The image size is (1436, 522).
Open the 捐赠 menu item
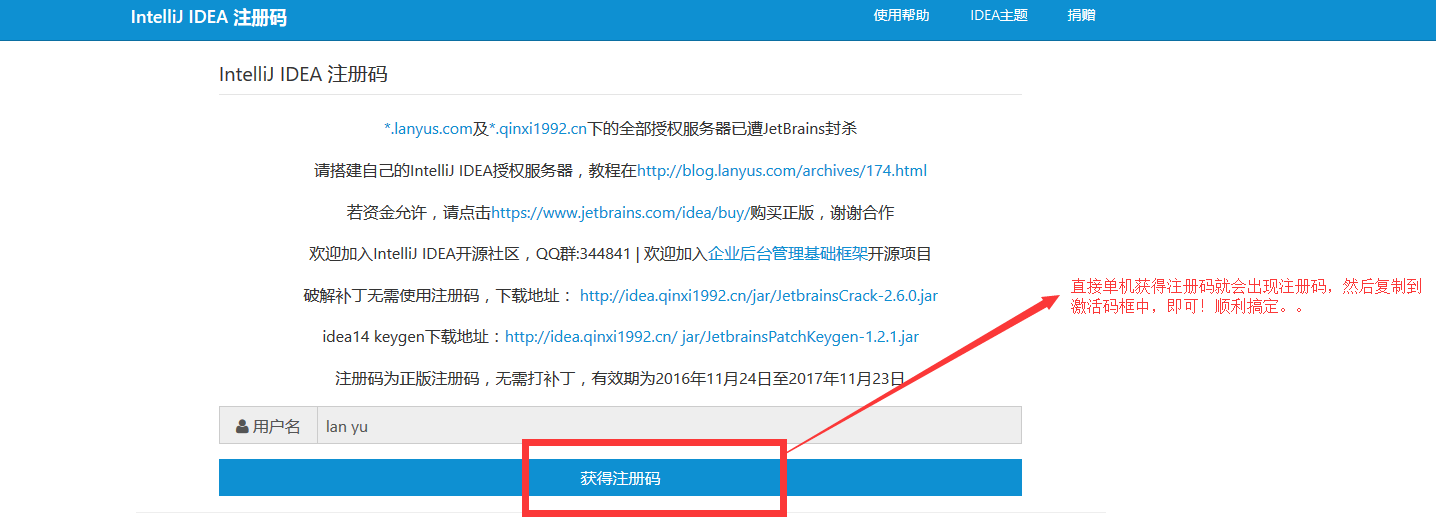coord(1081,15)
